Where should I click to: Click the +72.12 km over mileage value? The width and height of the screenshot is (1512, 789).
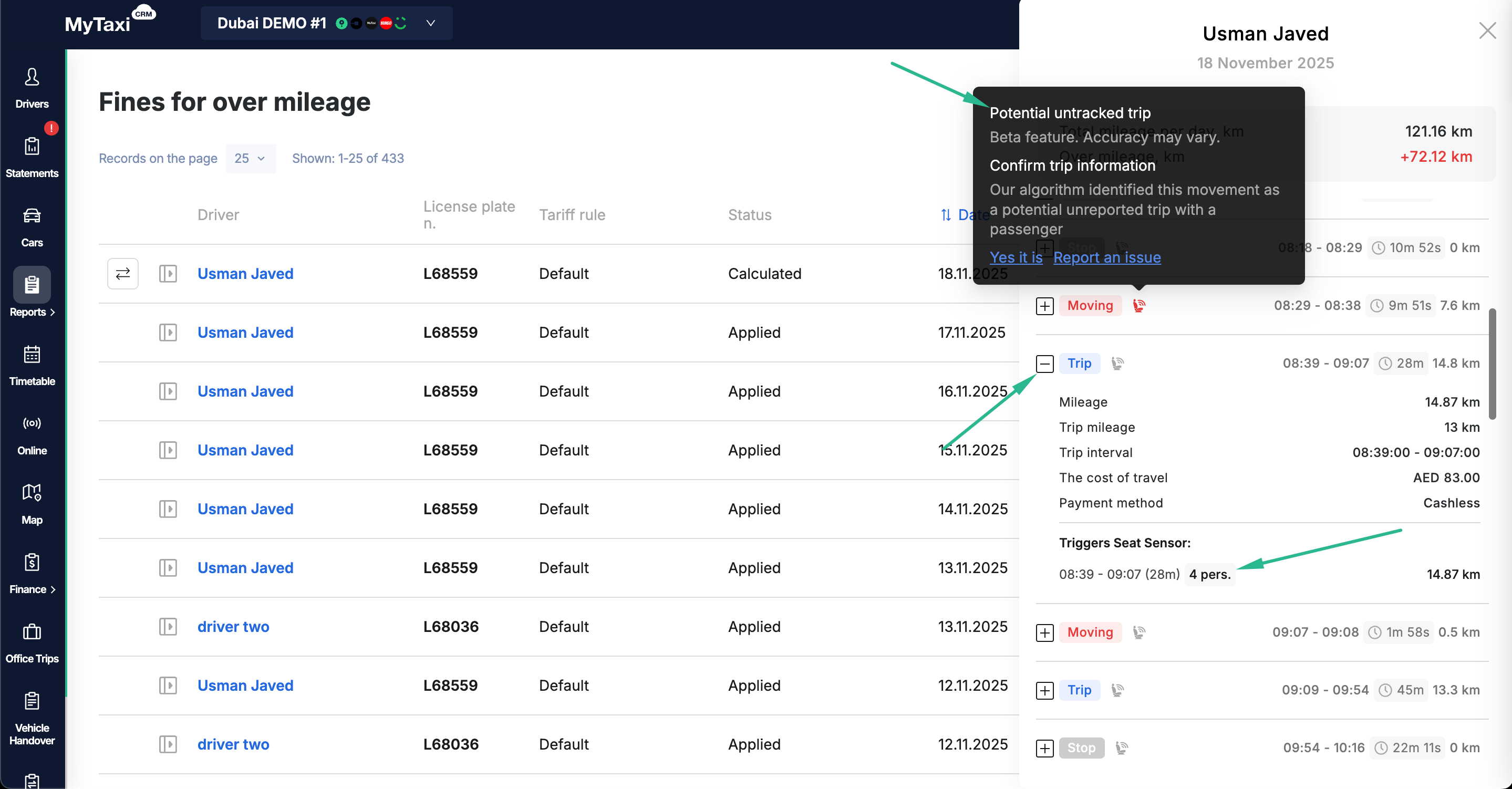[x=1436, y=157]
